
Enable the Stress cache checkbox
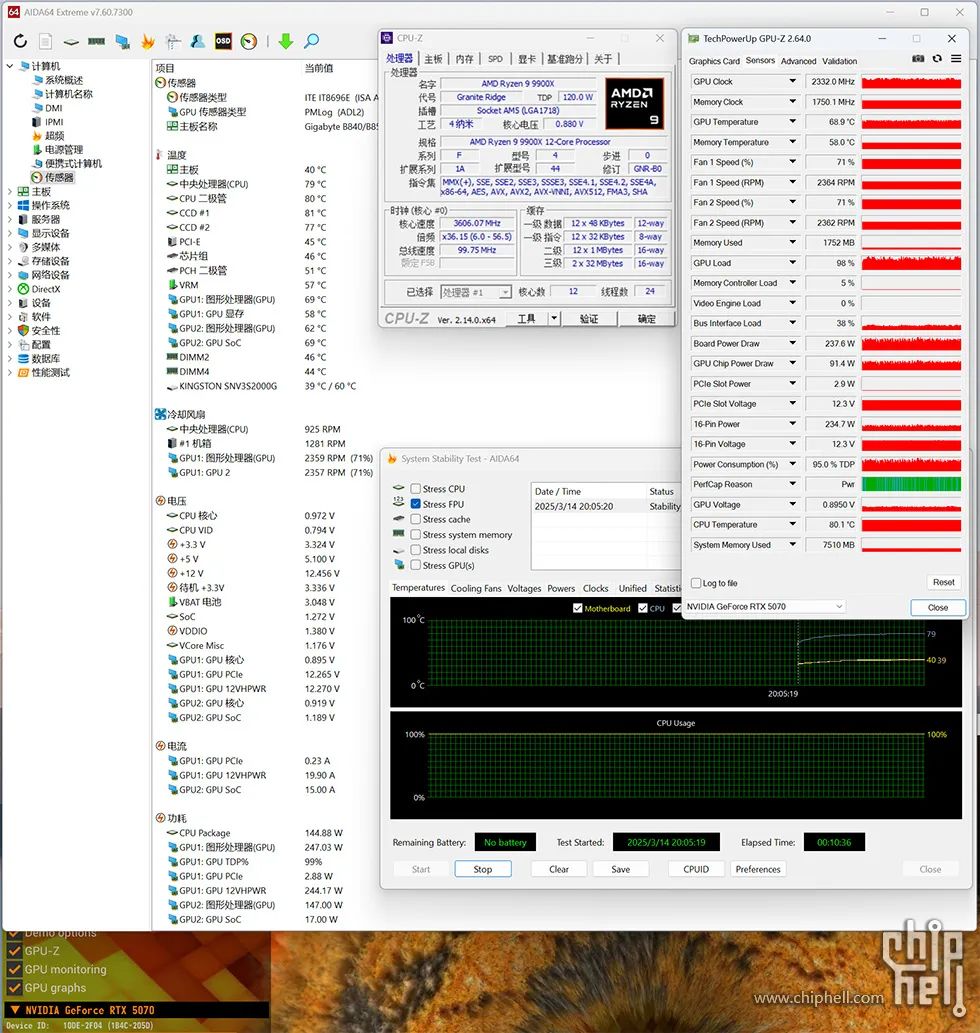tap(416, 519)
